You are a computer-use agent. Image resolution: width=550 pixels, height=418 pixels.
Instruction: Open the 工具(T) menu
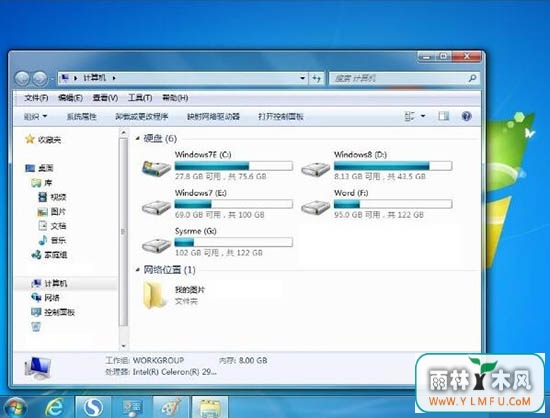click(140, 98)
